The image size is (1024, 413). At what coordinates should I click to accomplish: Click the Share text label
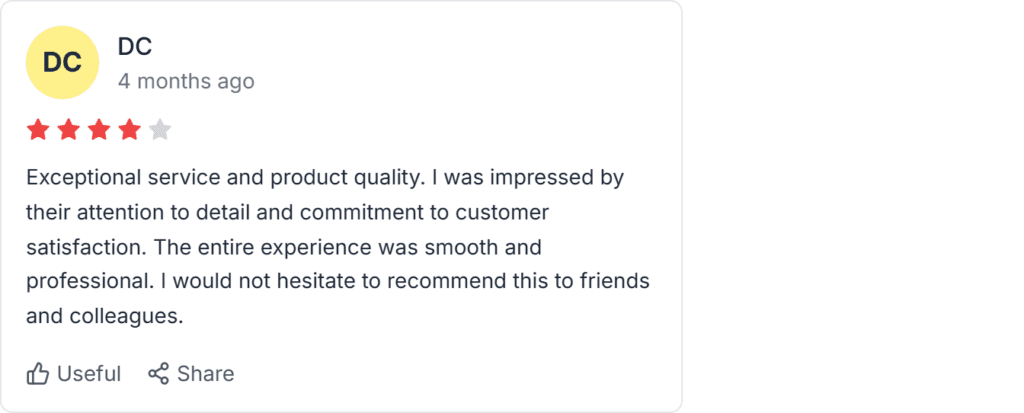tap(206, 374)
